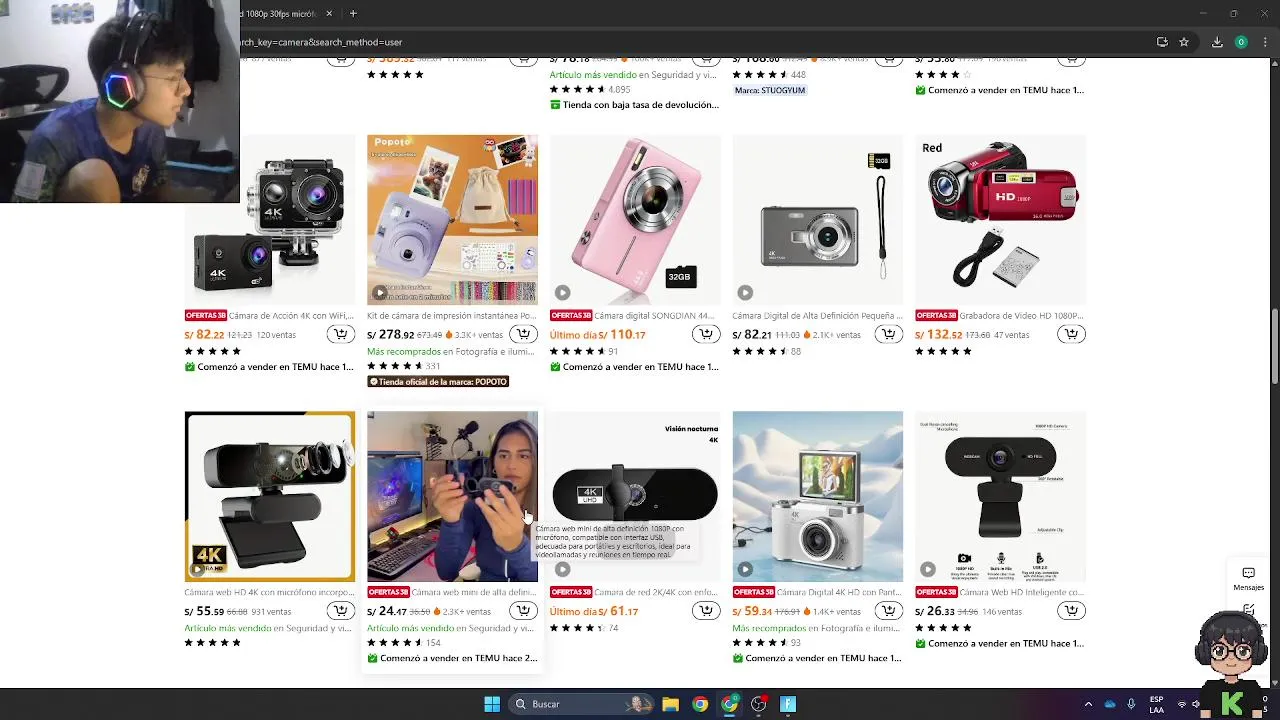Click the browser address bar URL
1280x720 pixels.
321,42
